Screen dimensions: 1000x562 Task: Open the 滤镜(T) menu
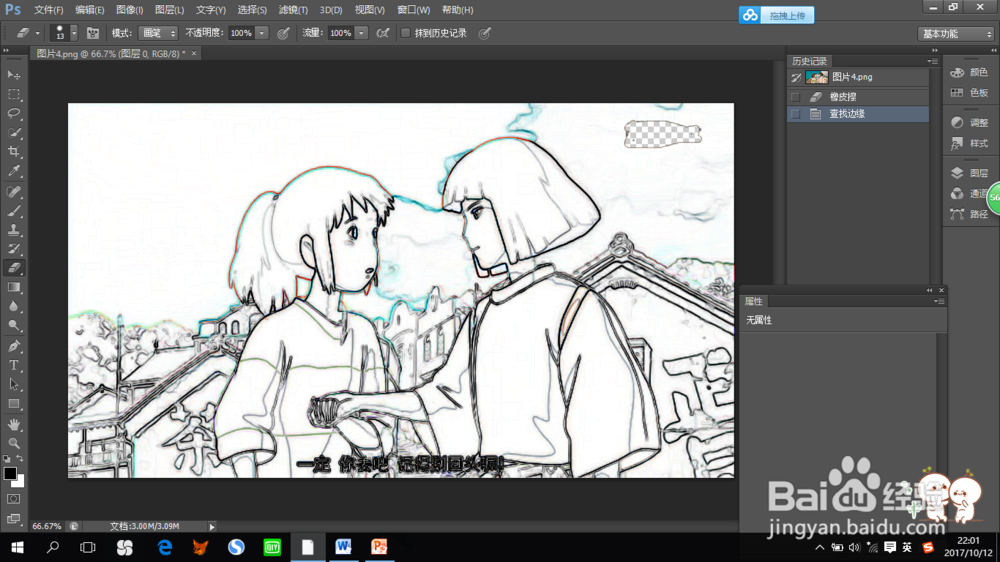click(293, 10)
